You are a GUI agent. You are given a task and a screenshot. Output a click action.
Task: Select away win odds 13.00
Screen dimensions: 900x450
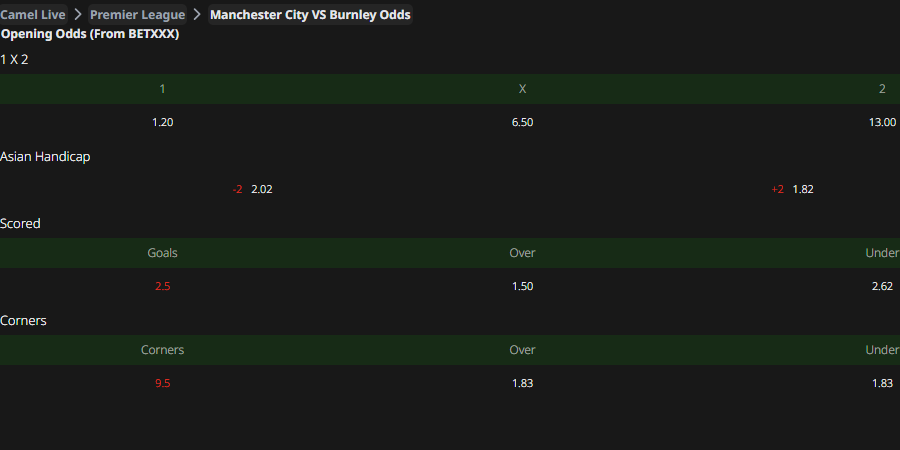point(882,122)
